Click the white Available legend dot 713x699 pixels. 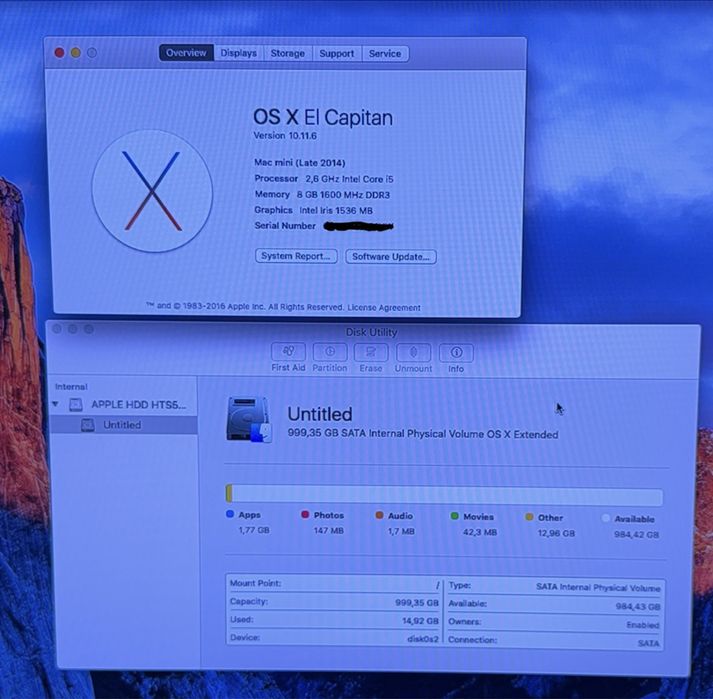[x=605, y=518]
